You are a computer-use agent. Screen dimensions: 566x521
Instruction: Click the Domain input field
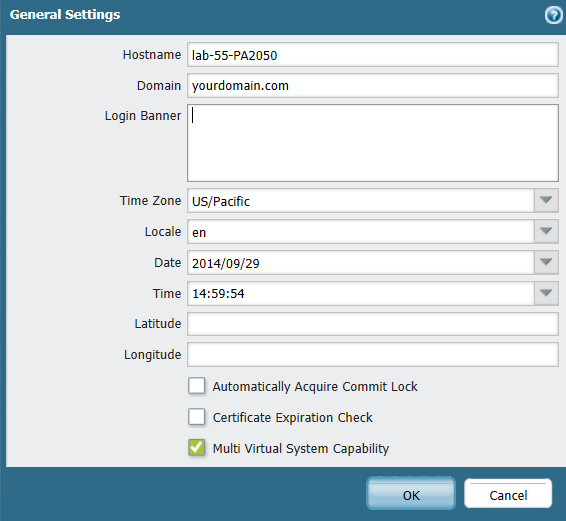click(373, 86)
